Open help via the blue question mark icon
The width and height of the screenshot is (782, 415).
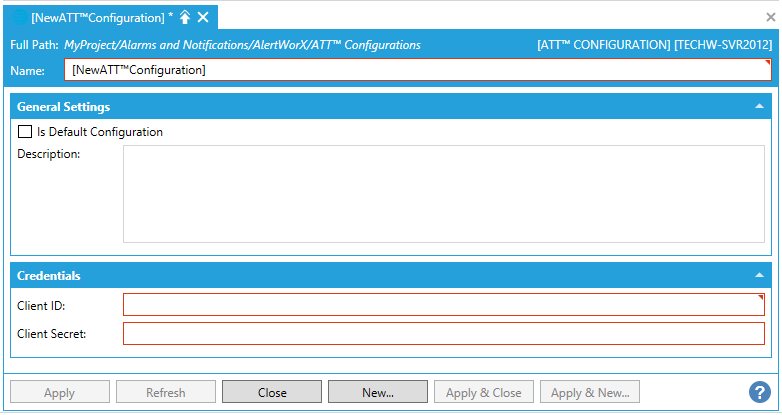tap(759, 392)
